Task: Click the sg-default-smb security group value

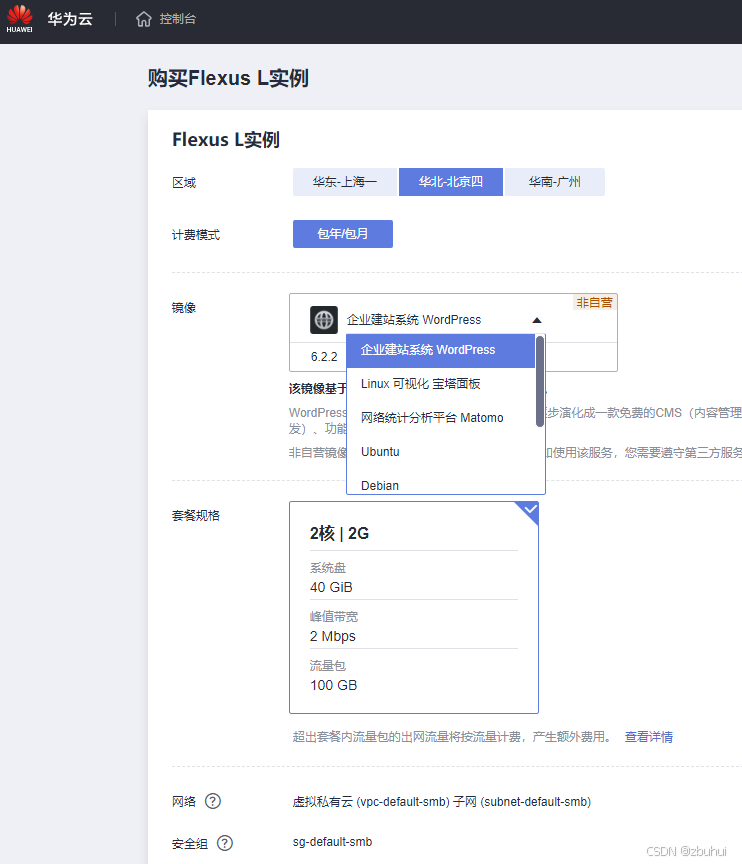Action: coord(332,842)
